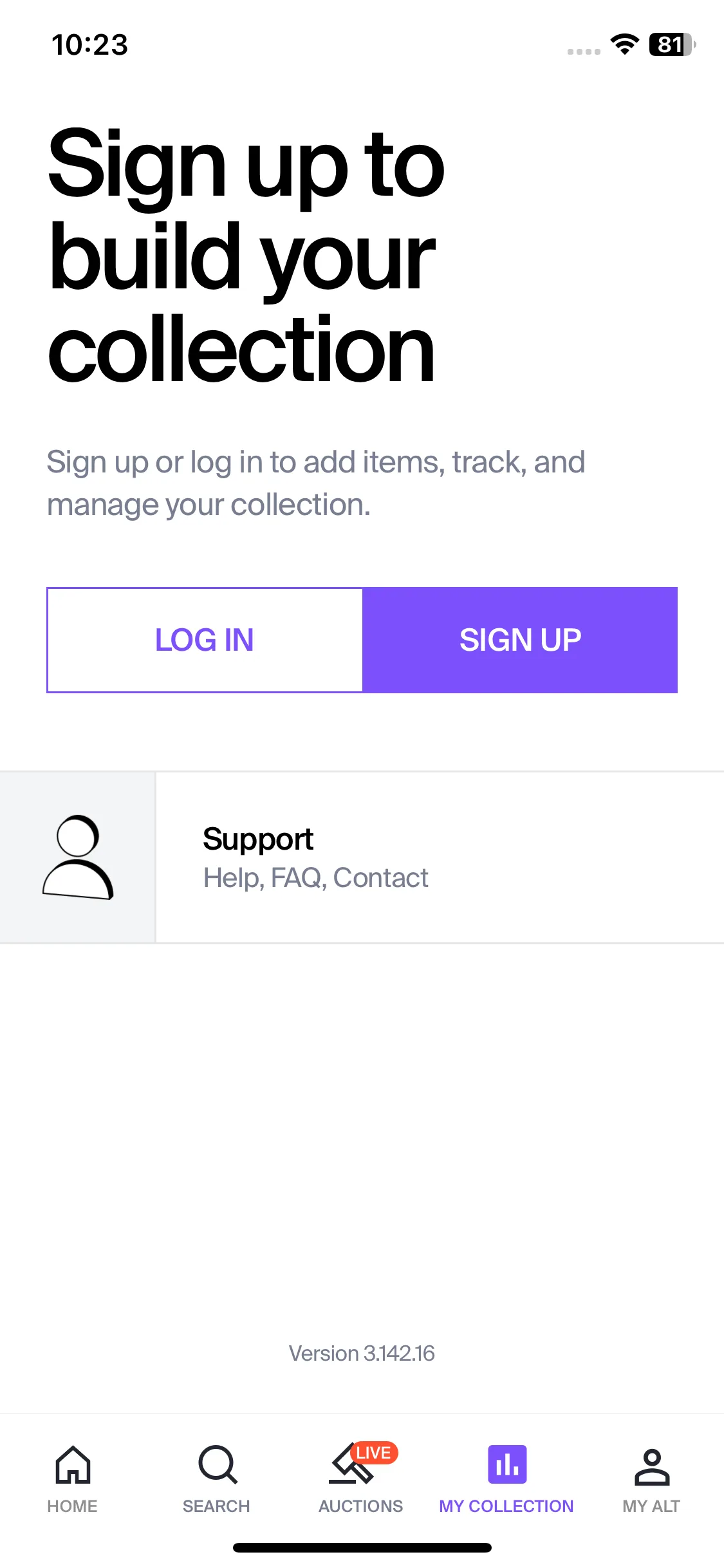Click the LOG IN button
The height and width of the screenshot is (1568, 724).
pyautogui.click(x=205, y=640)
